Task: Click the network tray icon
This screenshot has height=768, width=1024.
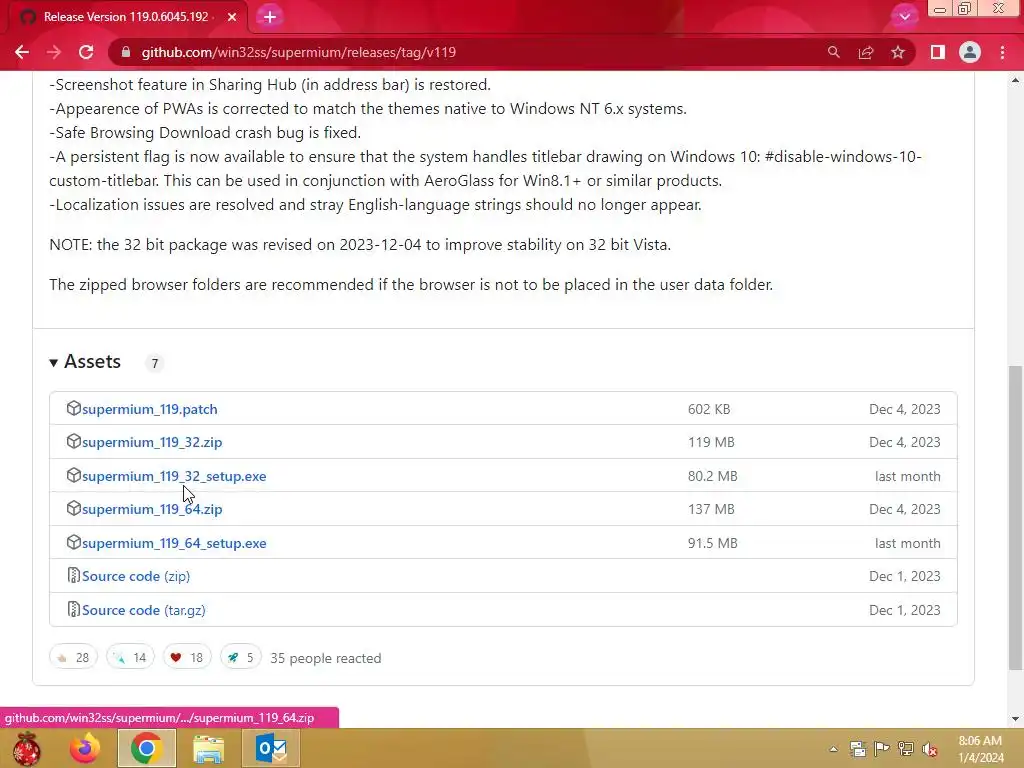Action: point(906,749)
